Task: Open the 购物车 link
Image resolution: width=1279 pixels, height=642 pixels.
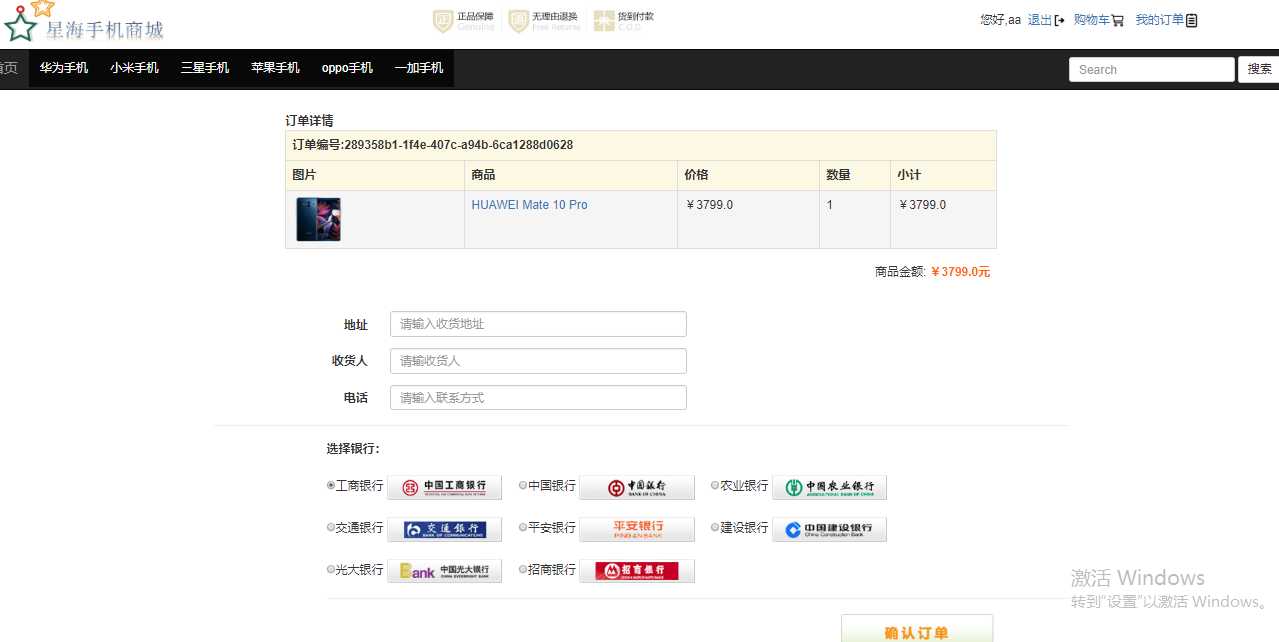Action: [x=1091, y=20]
